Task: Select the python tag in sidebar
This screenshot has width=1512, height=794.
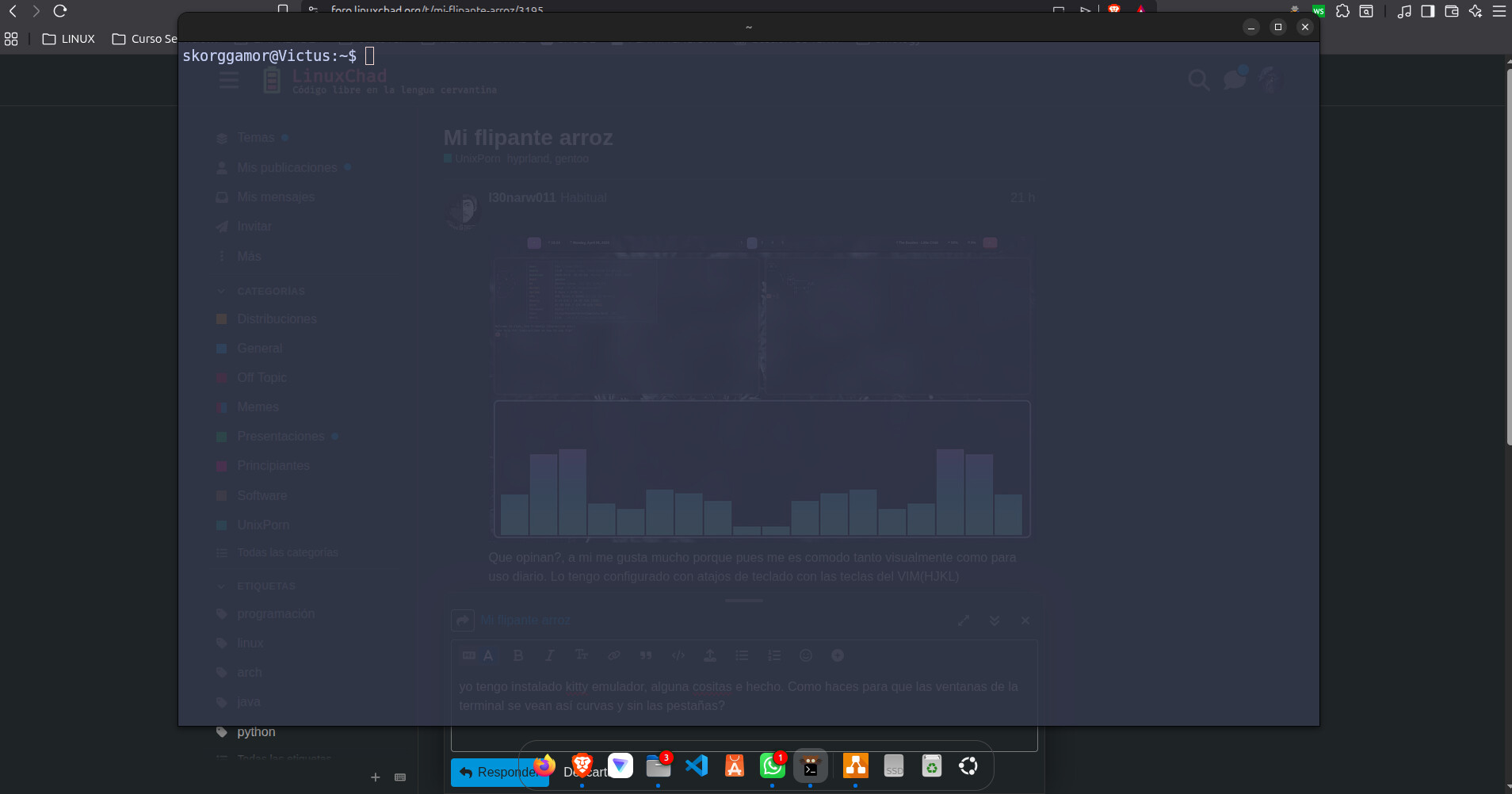Action: (x=256, y=731)
